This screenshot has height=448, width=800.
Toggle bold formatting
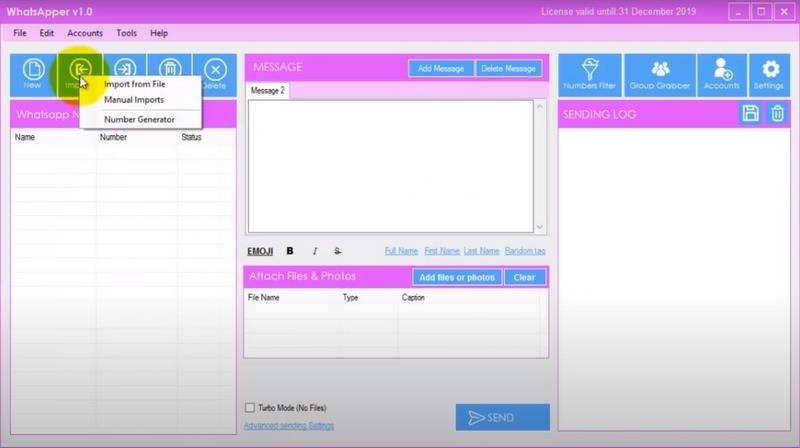point(290,251)
